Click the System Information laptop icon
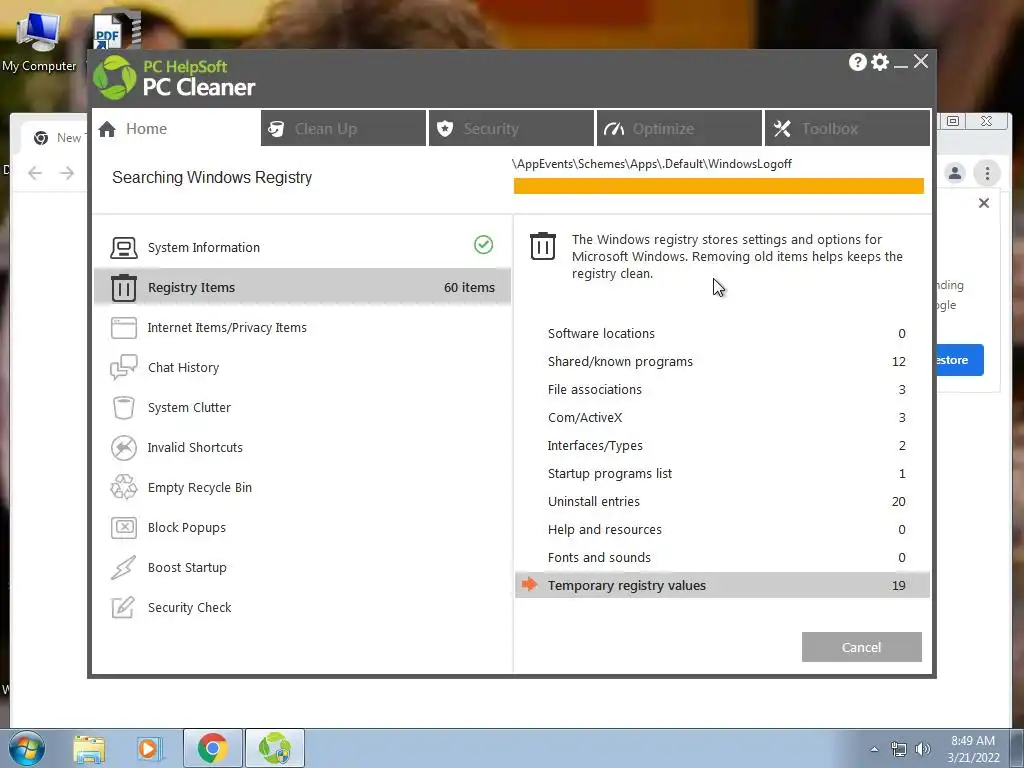This screenshot has height=768, width=1024. click(123, 248)
